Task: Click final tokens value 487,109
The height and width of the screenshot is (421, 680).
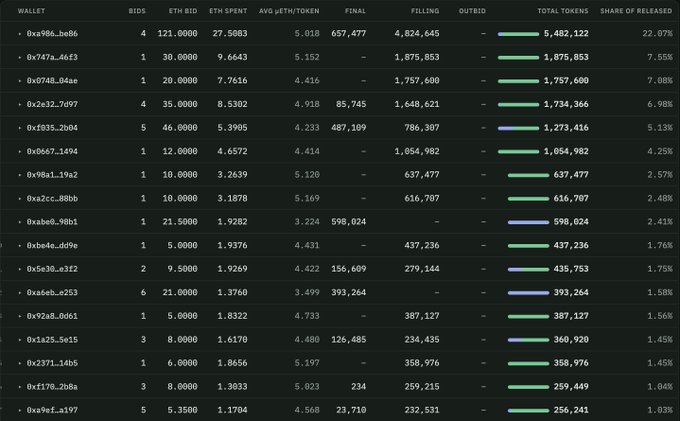Action: [x=349, y=127]
